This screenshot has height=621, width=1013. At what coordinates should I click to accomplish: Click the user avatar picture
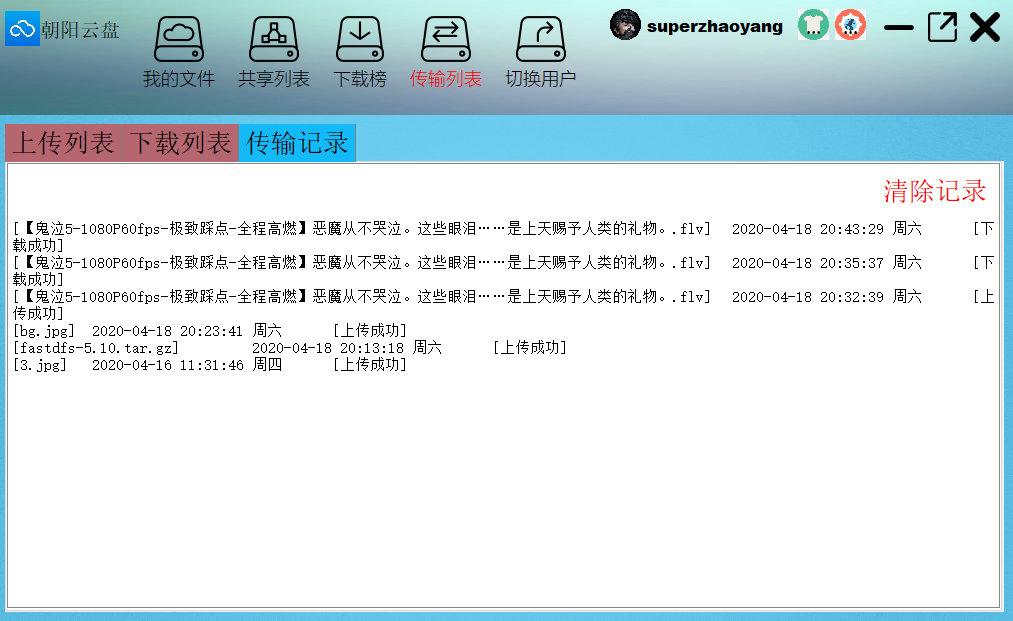click(625, 25)
